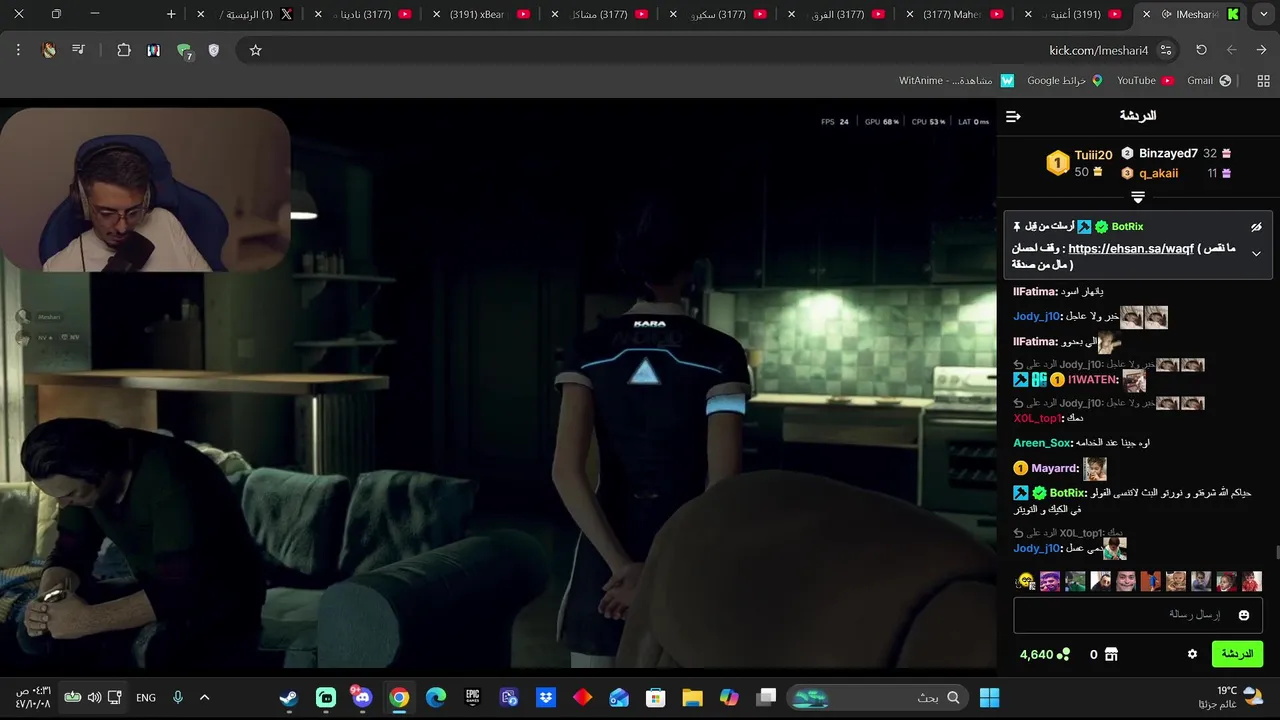Viewport: 1280px width, 720px height.
Task: Open the weather widget showing 19°C
Action: tap(1229, 697)
